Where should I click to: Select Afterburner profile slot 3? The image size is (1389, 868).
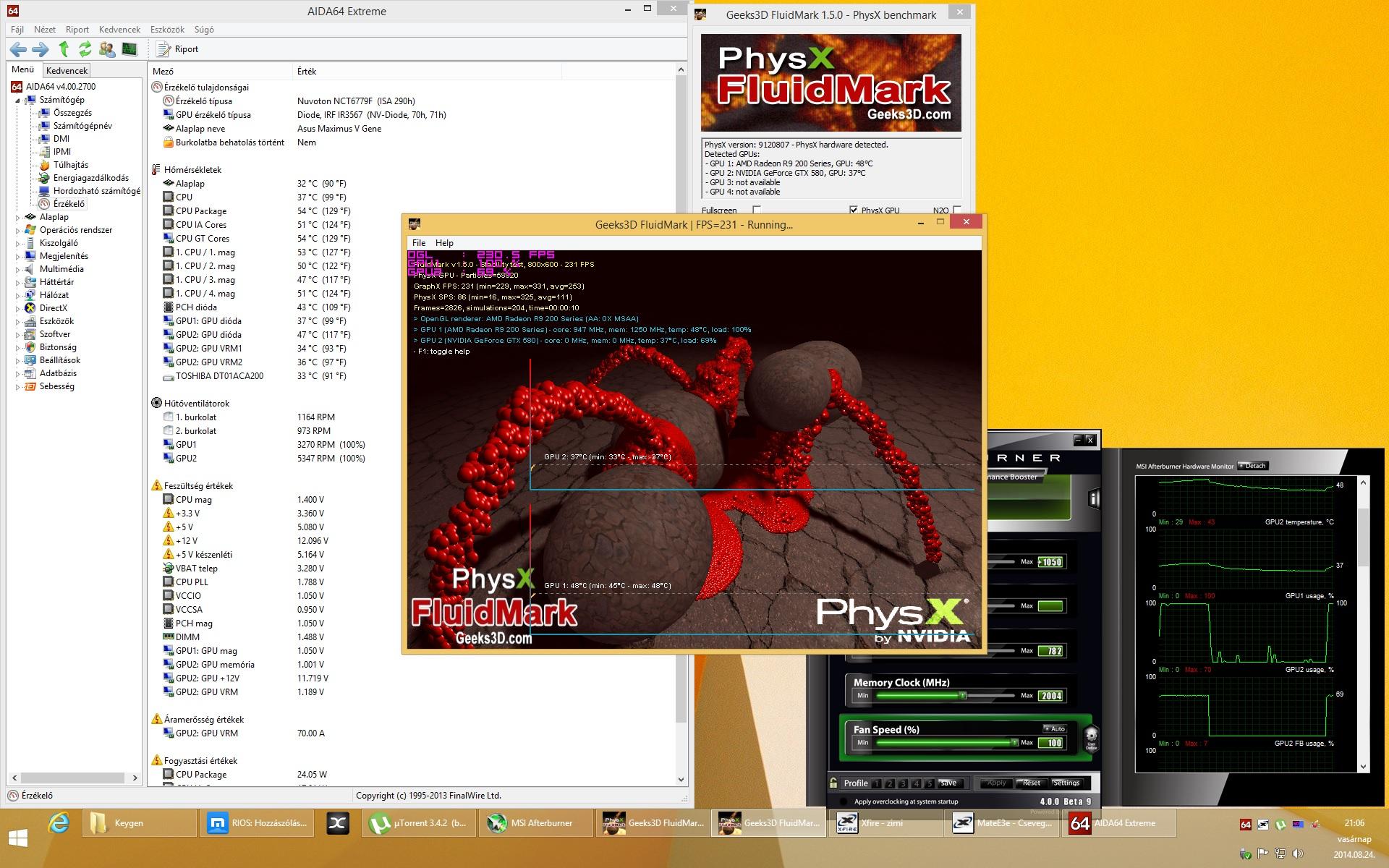tap(903, 783)
